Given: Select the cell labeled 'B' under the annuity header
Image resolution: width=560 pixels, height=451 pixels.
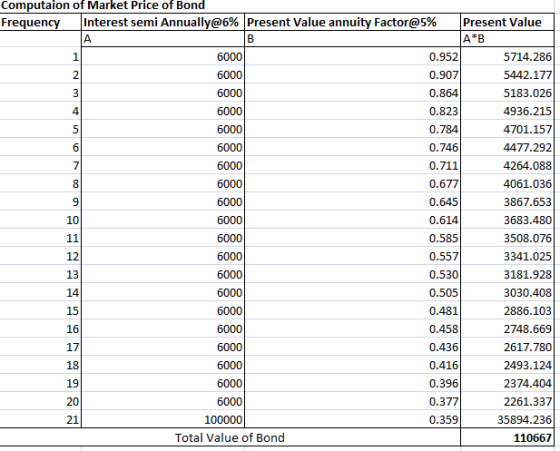Looking at the screenshot, I should coord(352,39).
